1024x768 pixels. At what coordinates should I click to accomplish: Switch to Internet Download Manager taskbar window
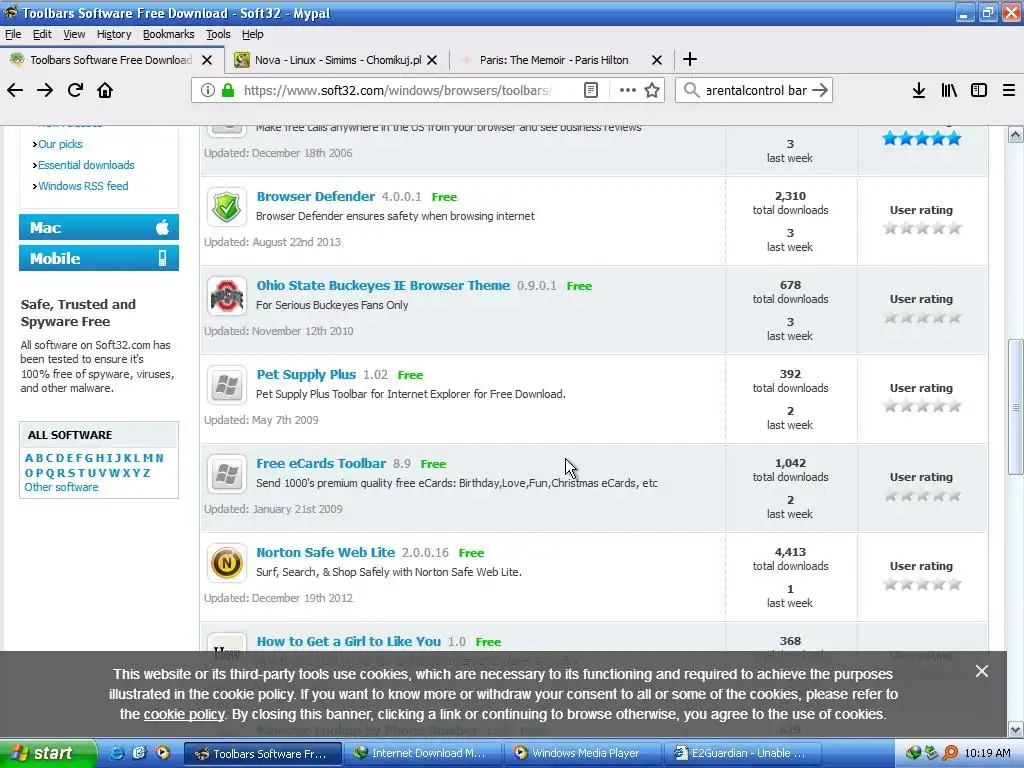pos(423,754)
